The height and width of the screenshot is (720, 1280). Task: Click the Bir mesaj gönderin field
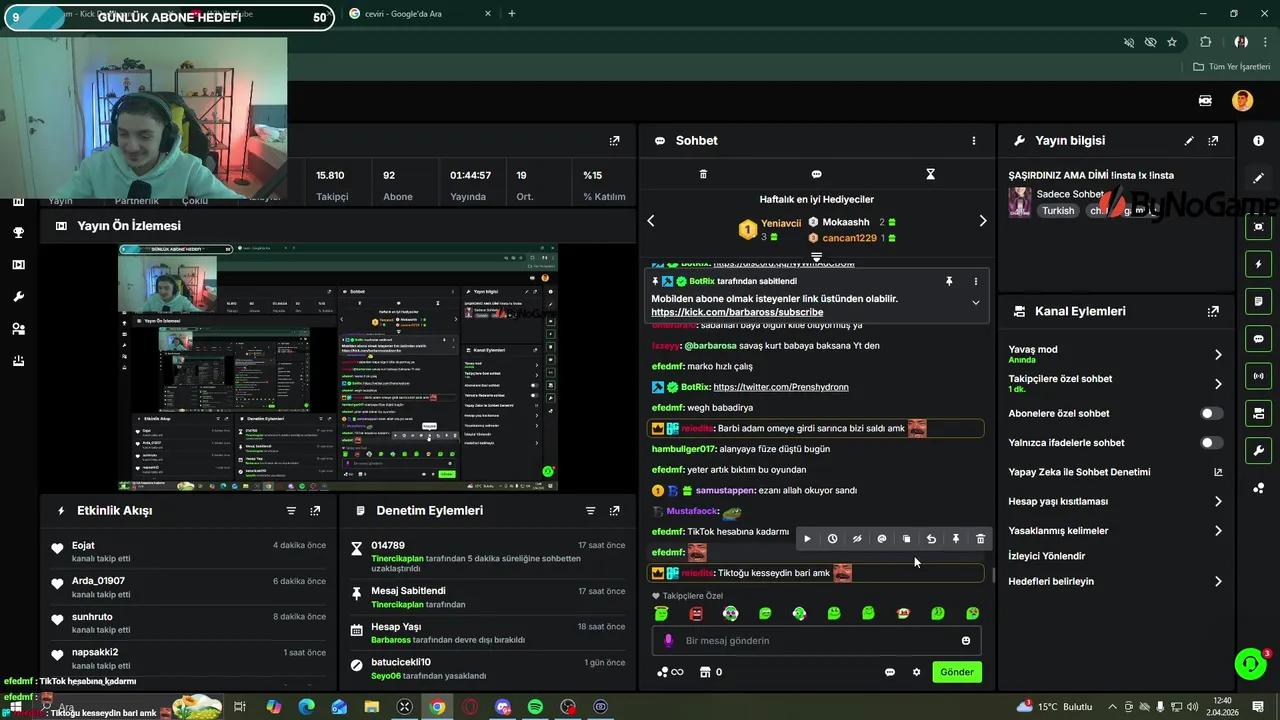coord(816,641)
